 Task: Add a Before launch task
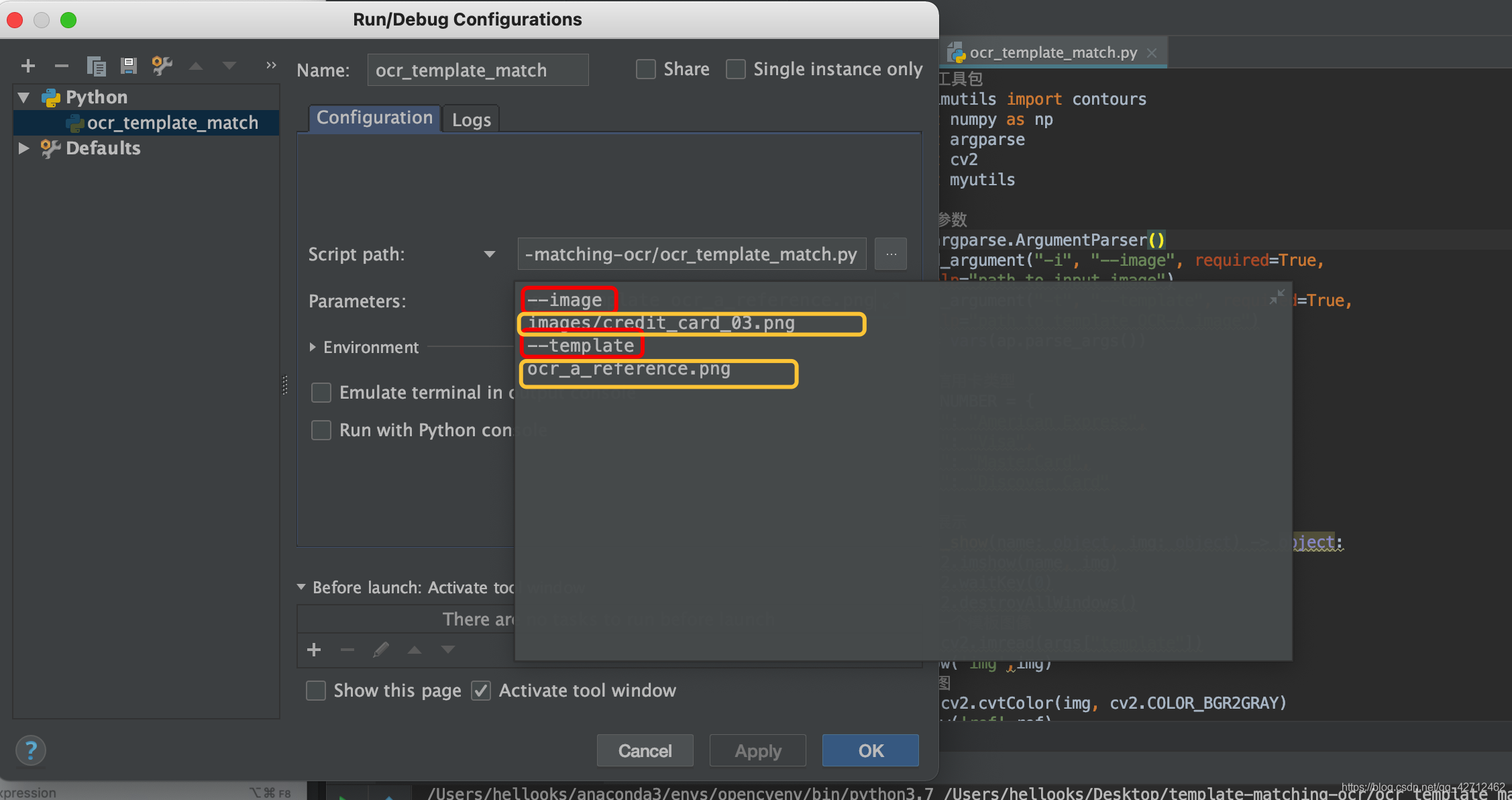coord(314,650)
